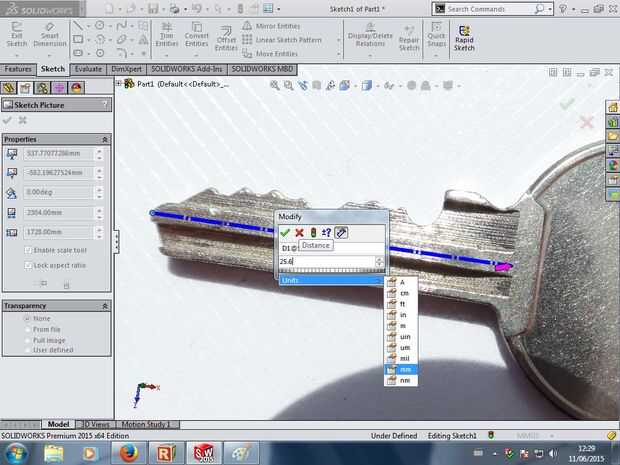Viewport: 620px width, 465px height.
Task: Click Trim Entities tool
Action: 166,35
